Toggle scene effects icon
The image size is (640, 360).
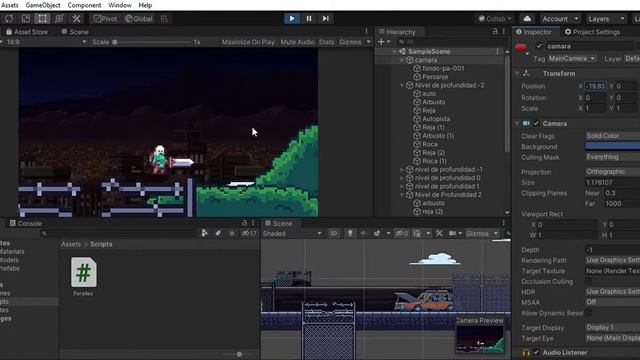pyautogui.click(x=377, y=233)
